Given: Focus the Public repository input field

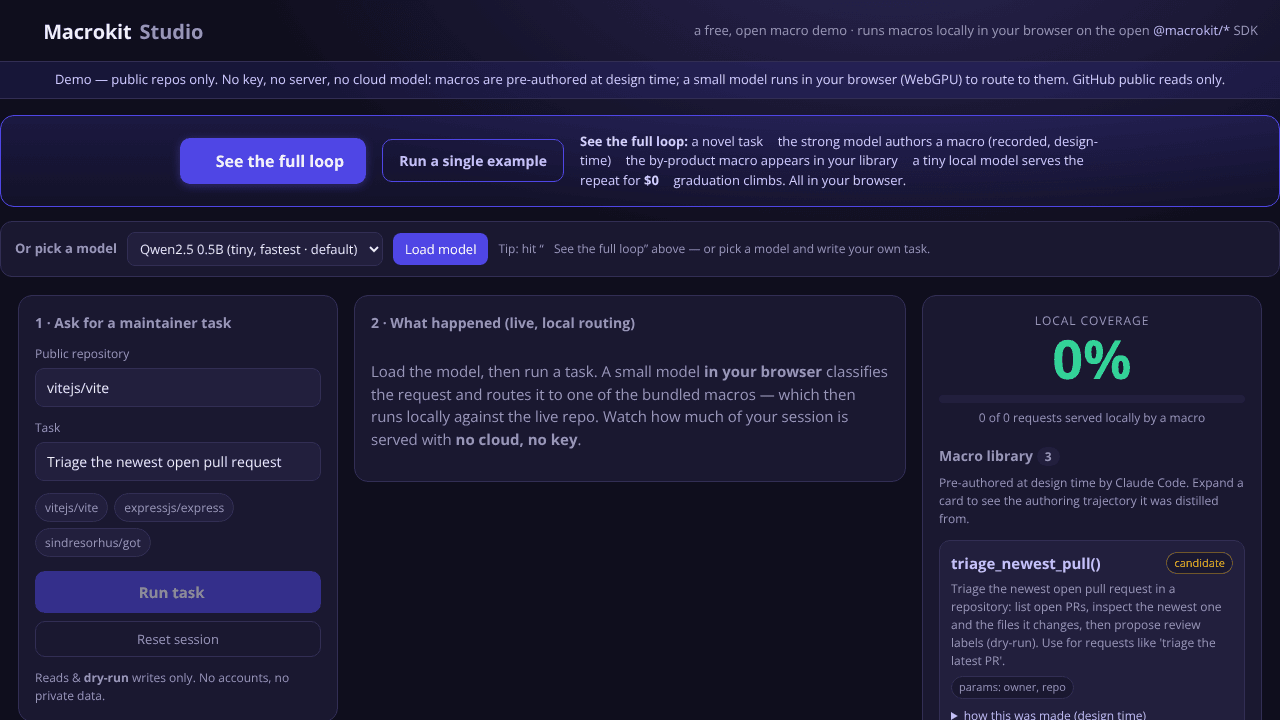Looking at the screenshot, I should pyautogui.click(x=178, y=388).
